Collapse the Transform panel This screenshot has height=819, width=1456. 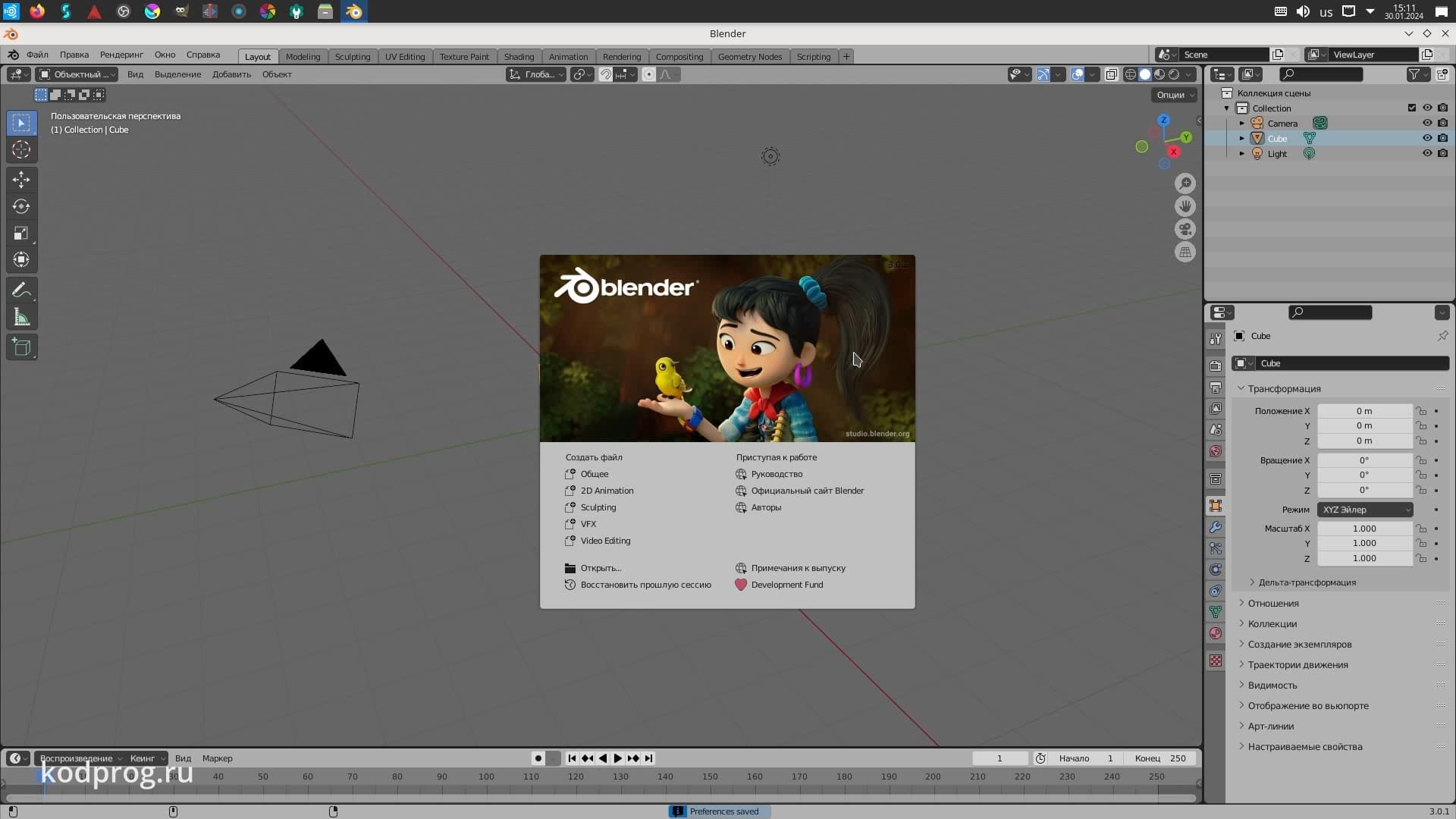coord(1283,389)
